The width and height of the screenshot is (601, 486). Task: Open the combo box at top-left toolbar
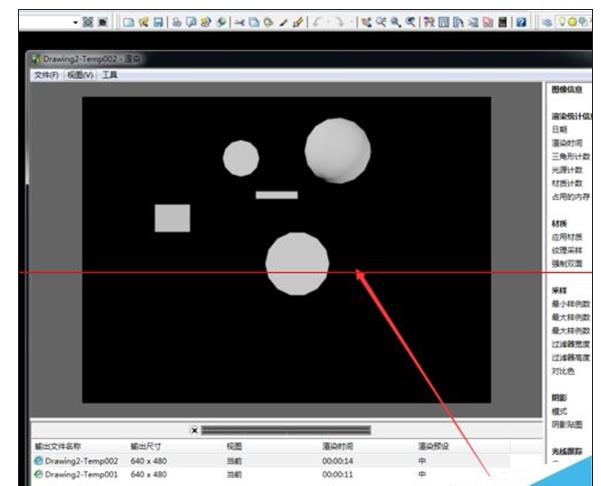tap(76, 21)
